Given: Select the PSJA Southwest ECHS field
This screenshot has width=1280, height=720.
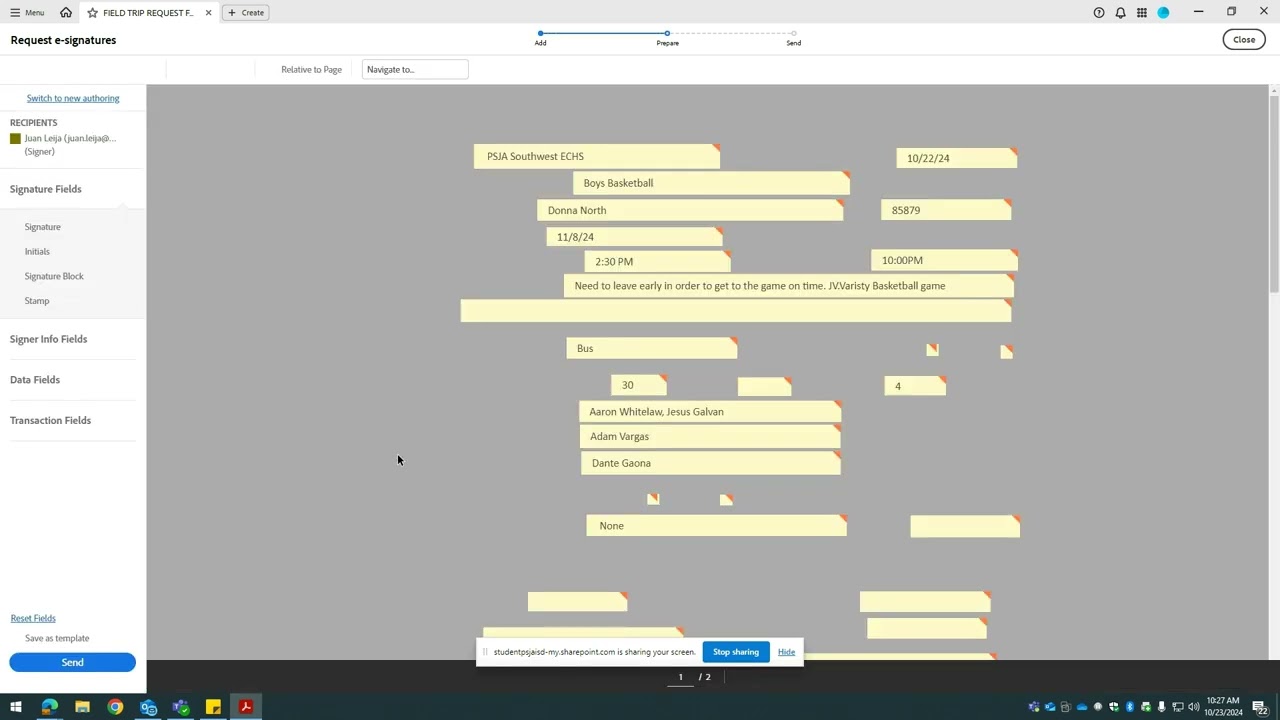Looking at the screenshot, I should 597,157.
